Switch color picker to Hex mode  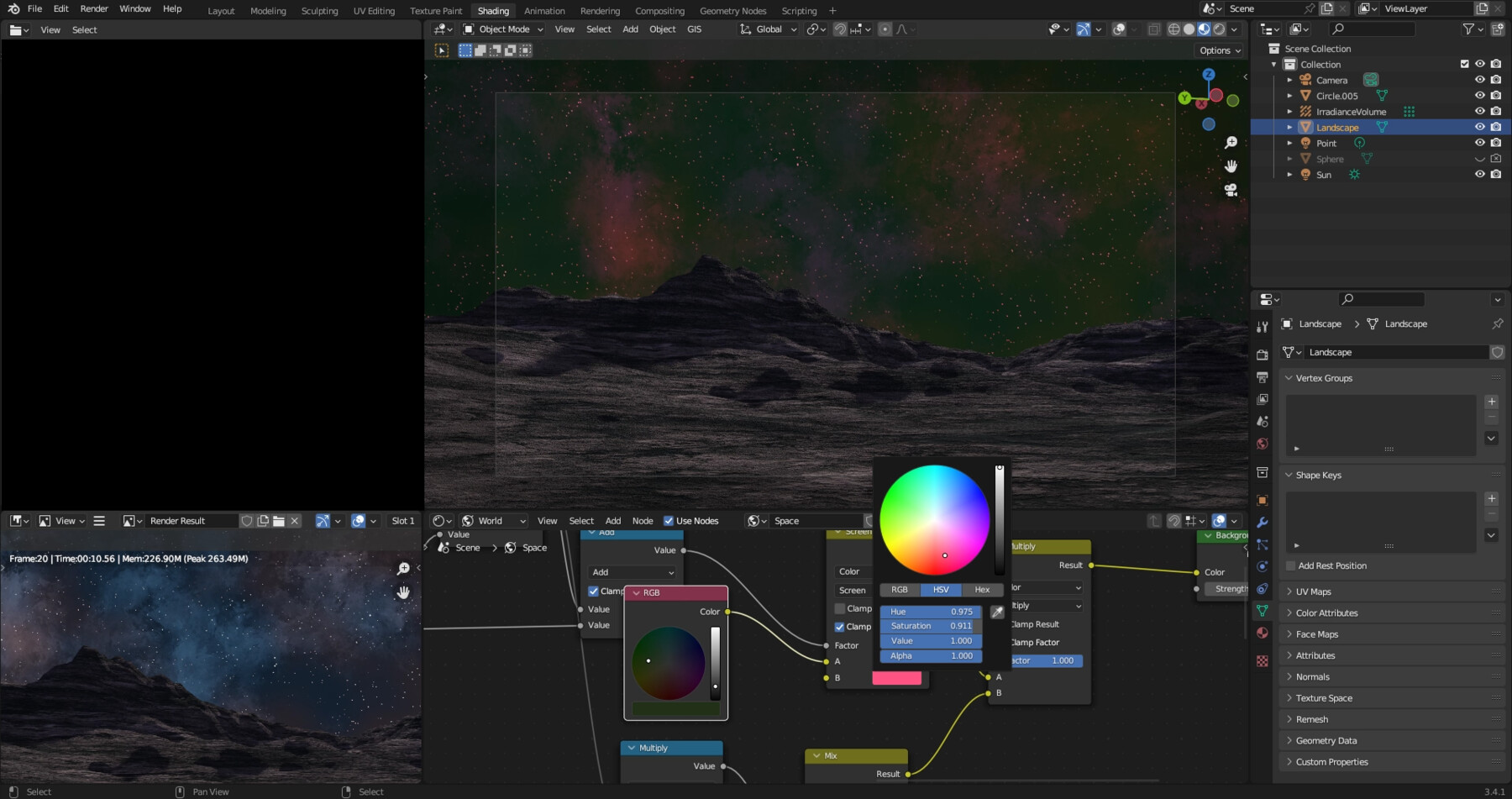tap(981, 589)
